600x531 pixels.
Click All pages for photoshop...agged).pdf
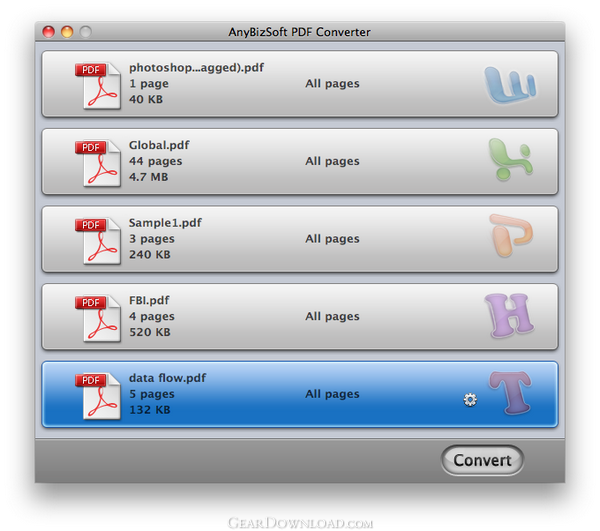332,84
